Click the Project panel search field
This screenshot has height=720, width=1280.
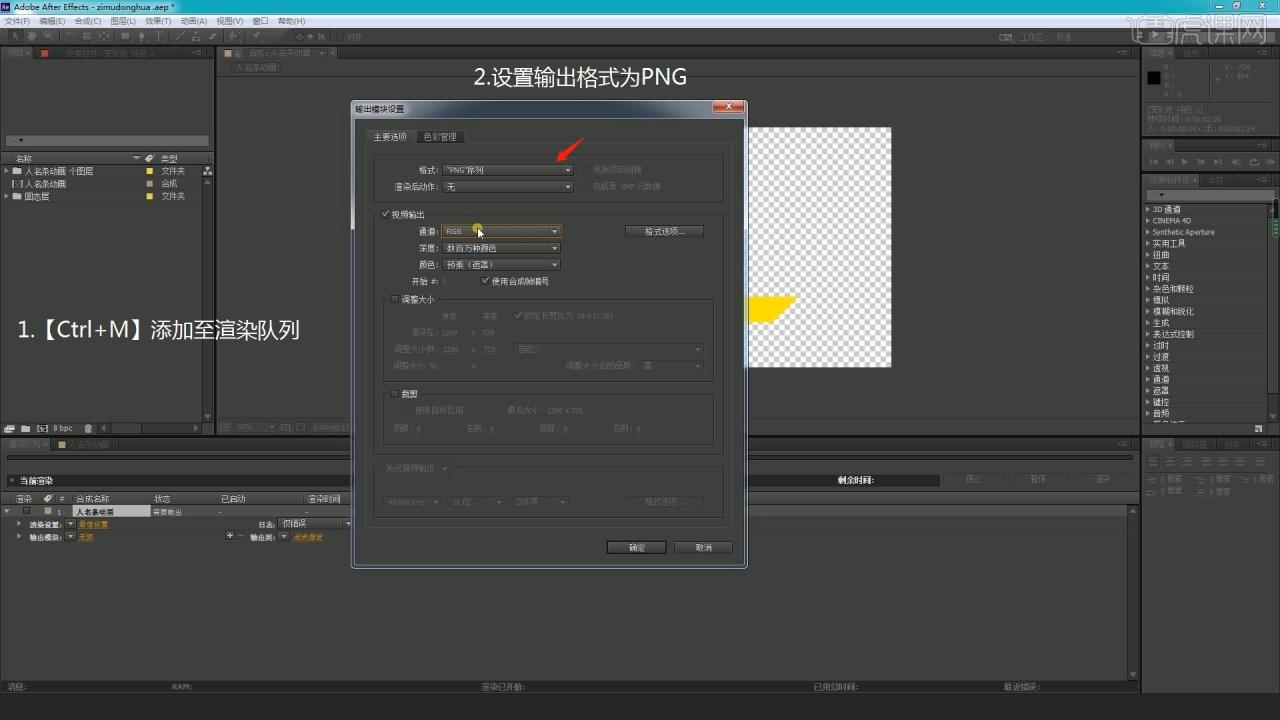click(108, 141)
